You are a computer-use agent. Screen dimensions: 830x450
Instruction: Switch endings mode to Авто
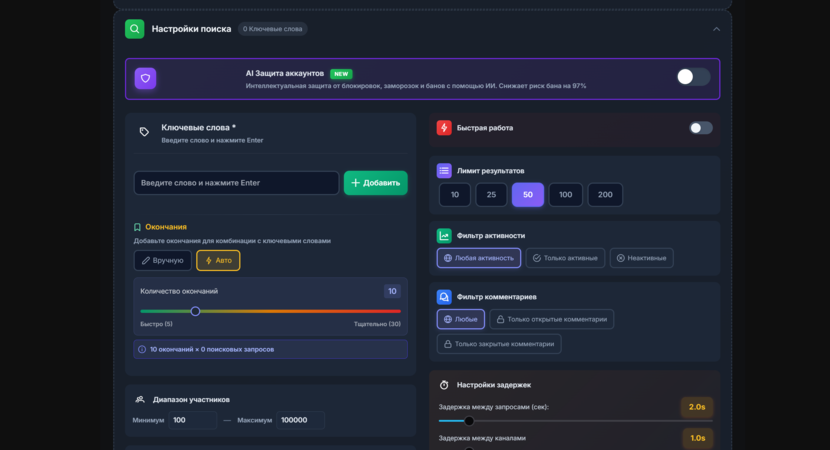pyautogui.click(x=218, y=260)
